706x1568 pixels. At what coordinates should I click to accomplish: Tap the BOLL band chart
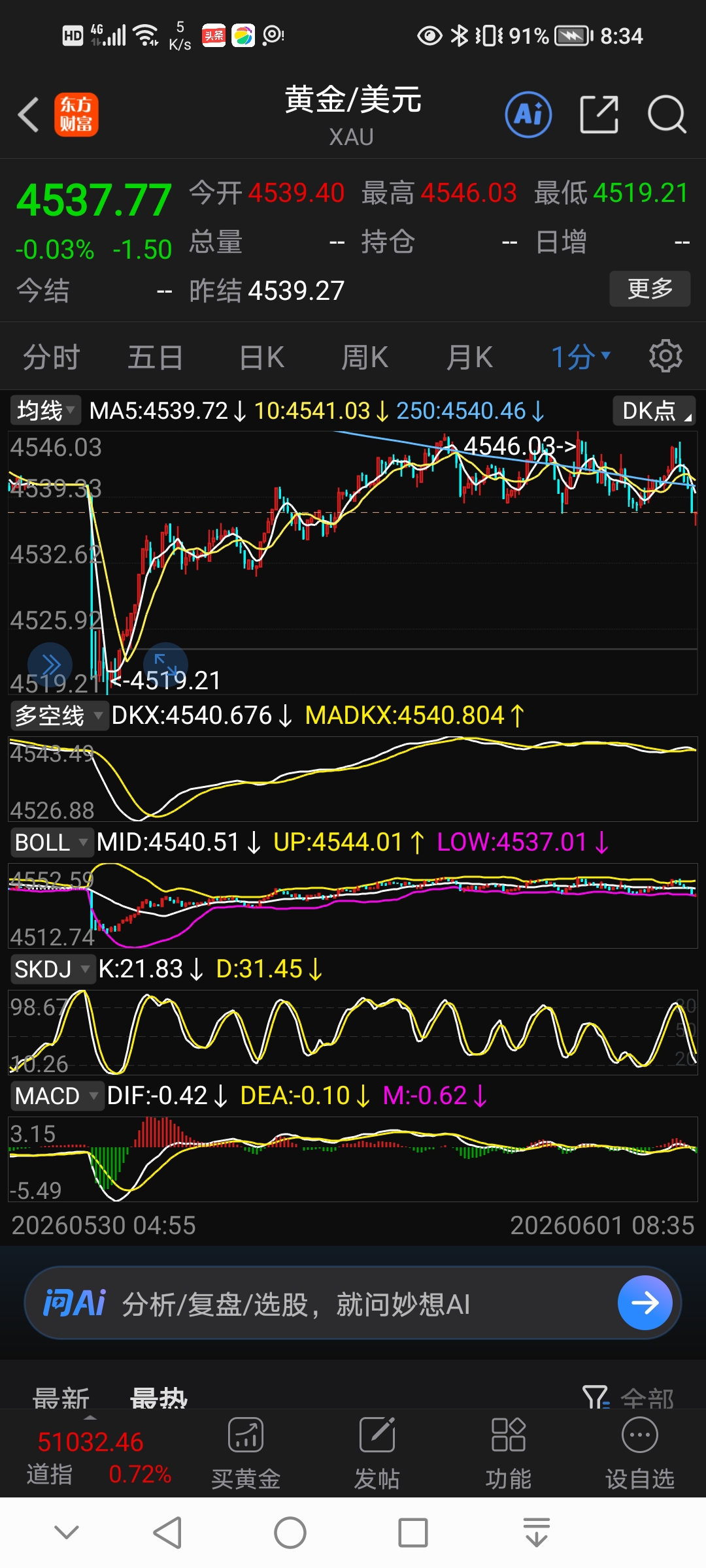353,906
